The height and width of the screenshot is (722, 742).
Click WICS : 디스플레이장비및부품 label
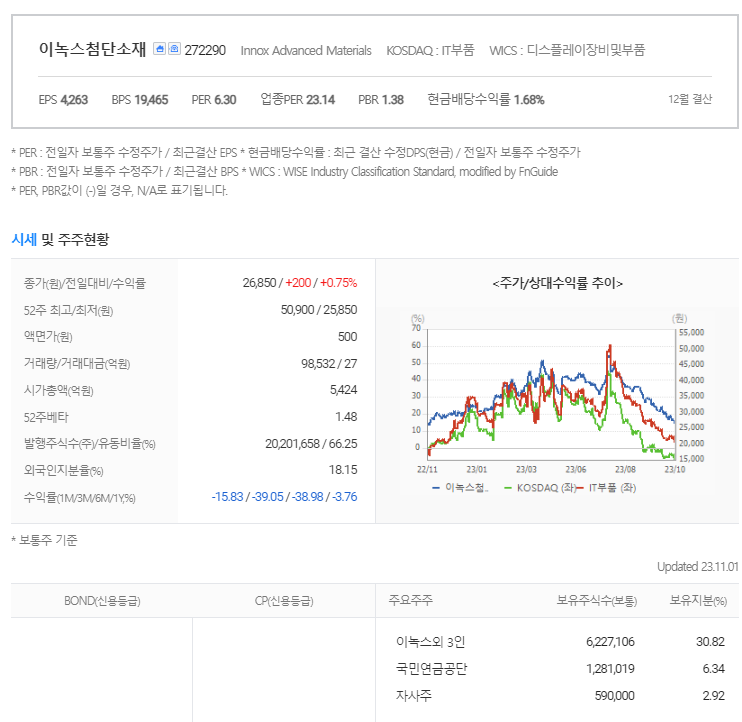pyautogui.click(x=567, y=50)
